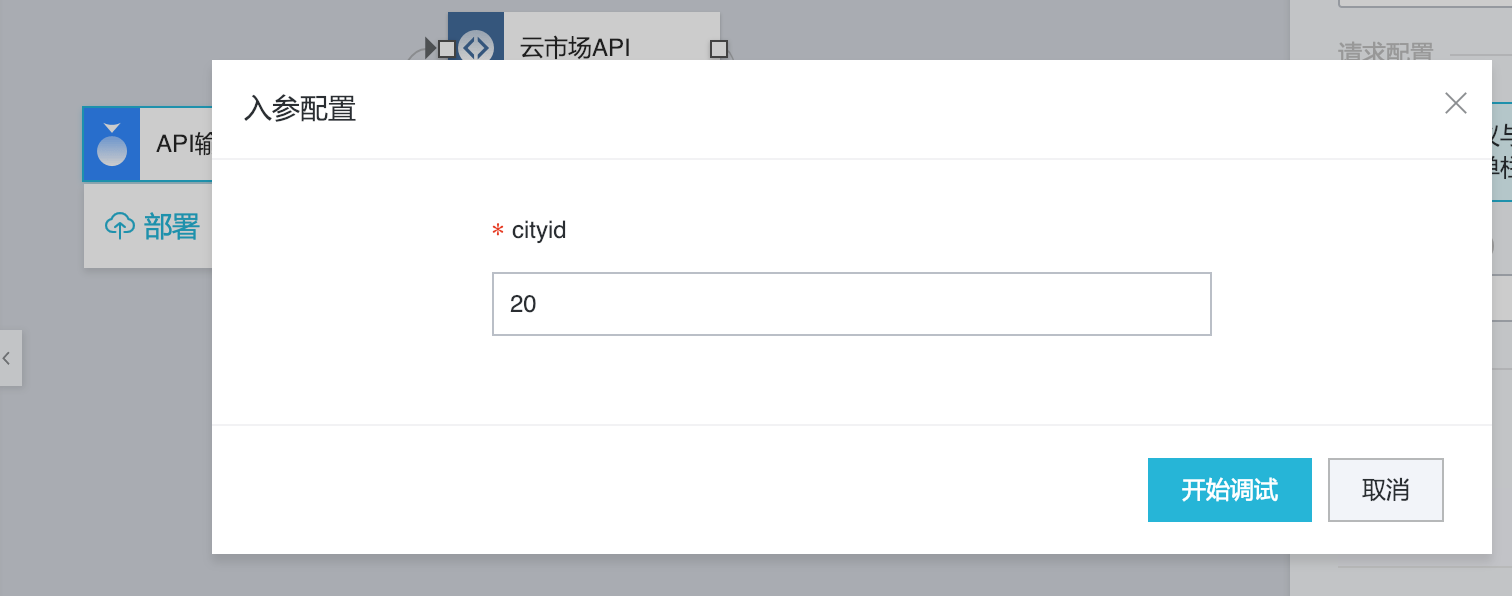Click the 部署 deploy label
This screenshot has width=1512, height=596.
(x=172, y=227)
